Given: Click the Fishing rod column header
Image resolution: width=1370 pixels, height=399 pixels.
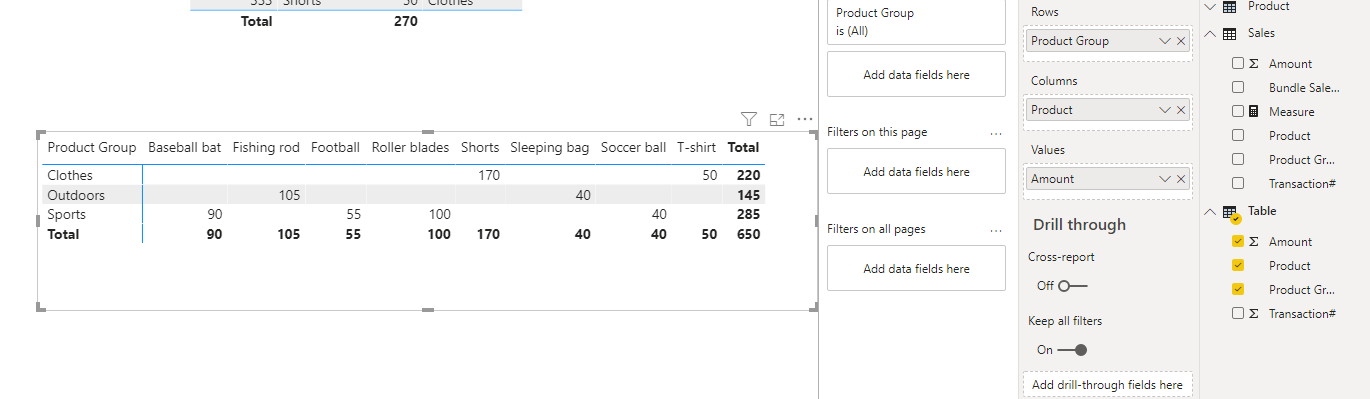Looking at the screenshot, I should (x=266, y=147).
